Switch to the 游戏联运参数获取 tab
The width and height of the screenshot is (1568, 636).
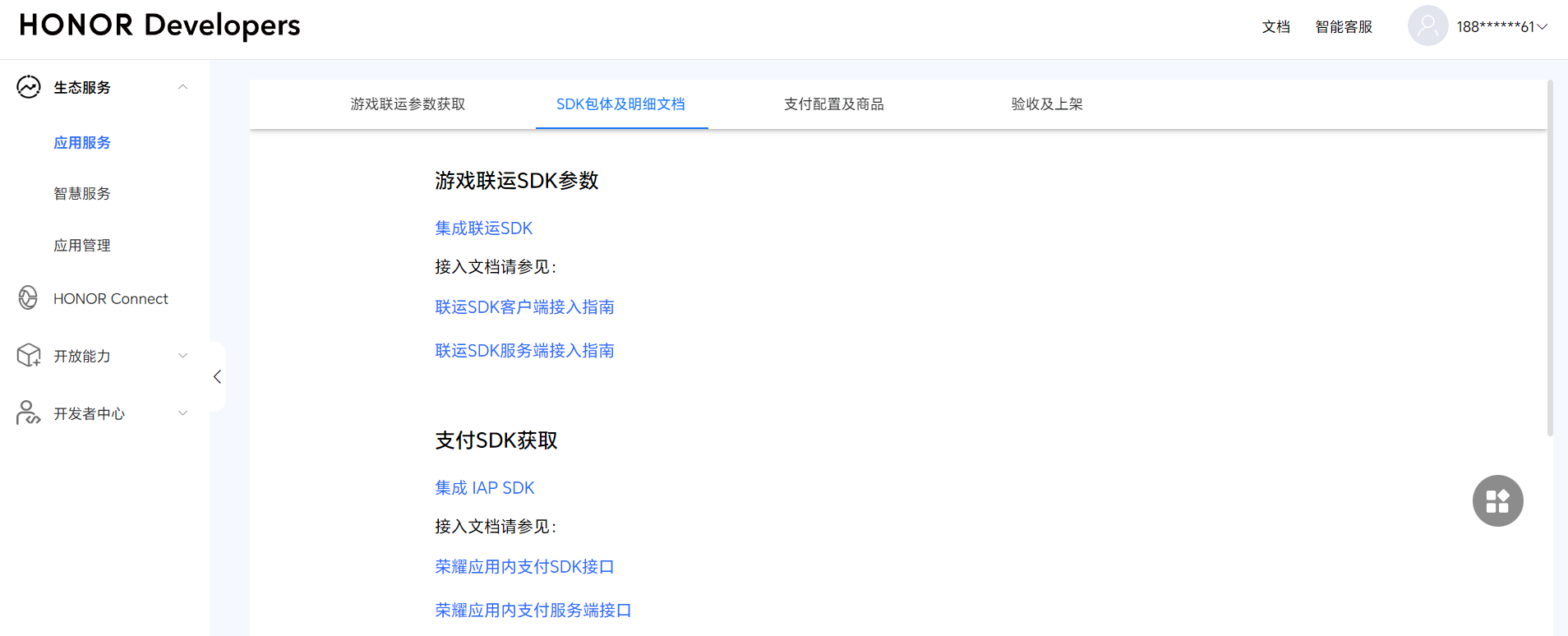pos(408,104)
